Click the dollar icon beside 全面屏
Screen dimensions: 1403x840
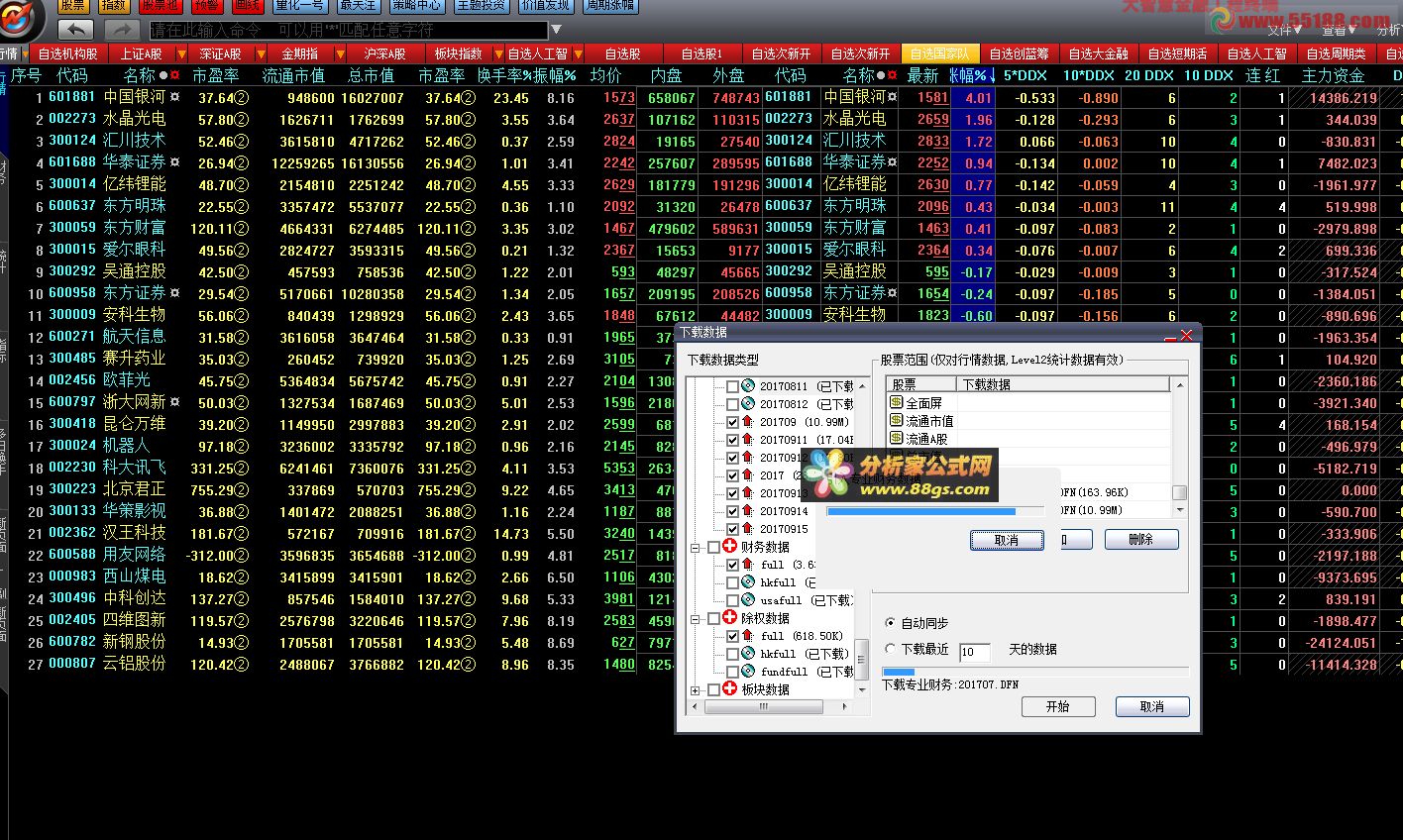pos(897,403)
